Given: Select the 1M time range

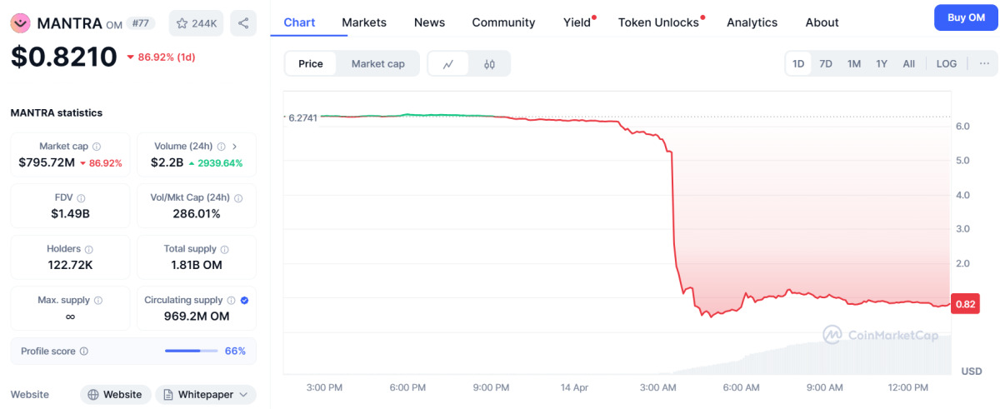Looking at the screenshot, I should point(854,64).
